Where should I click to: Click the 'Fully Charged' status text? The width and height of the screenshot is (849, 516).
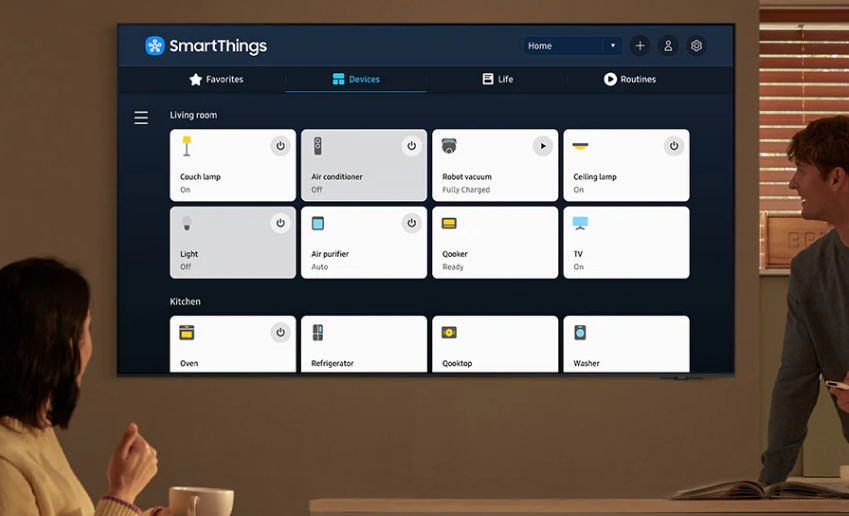(x=466, y=190)
